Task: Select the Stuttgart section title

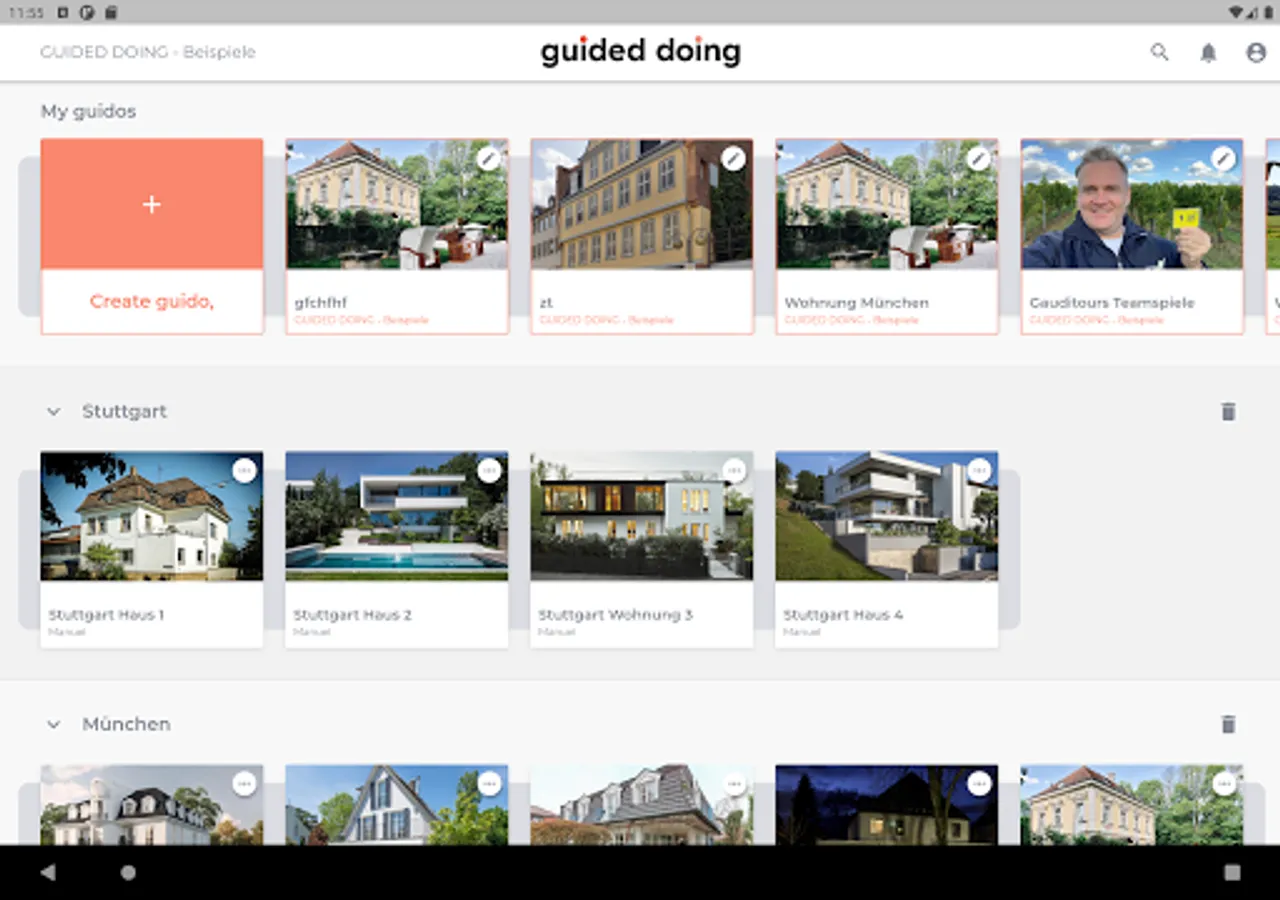Action: [x=125, y=411]
